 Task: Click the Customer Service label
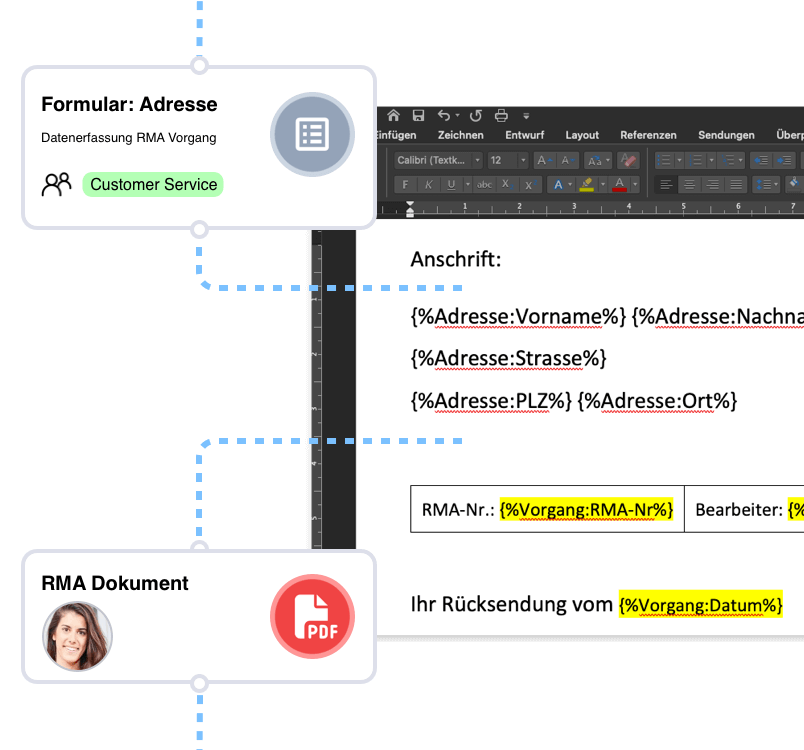(152, 184)
